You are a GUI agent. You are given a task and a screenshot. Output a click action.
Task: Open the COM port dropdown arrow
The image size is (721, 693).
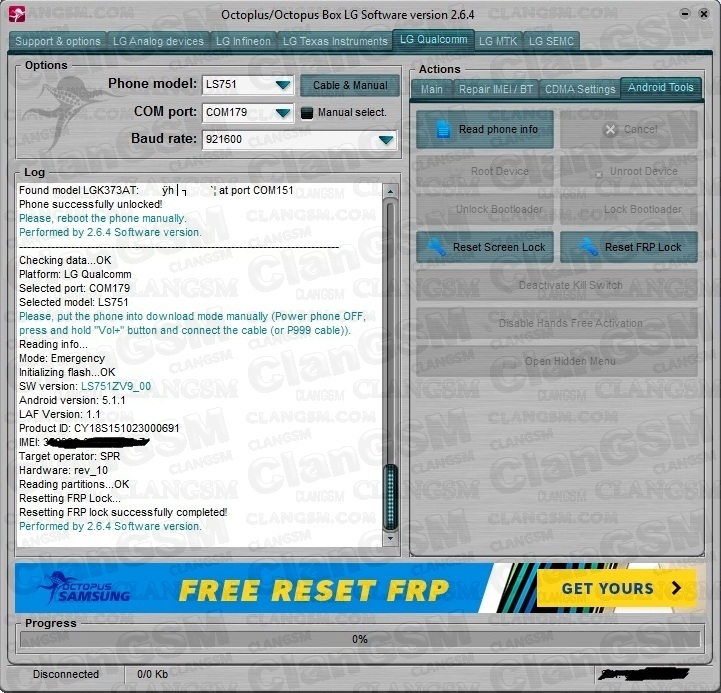coord(283,113)
